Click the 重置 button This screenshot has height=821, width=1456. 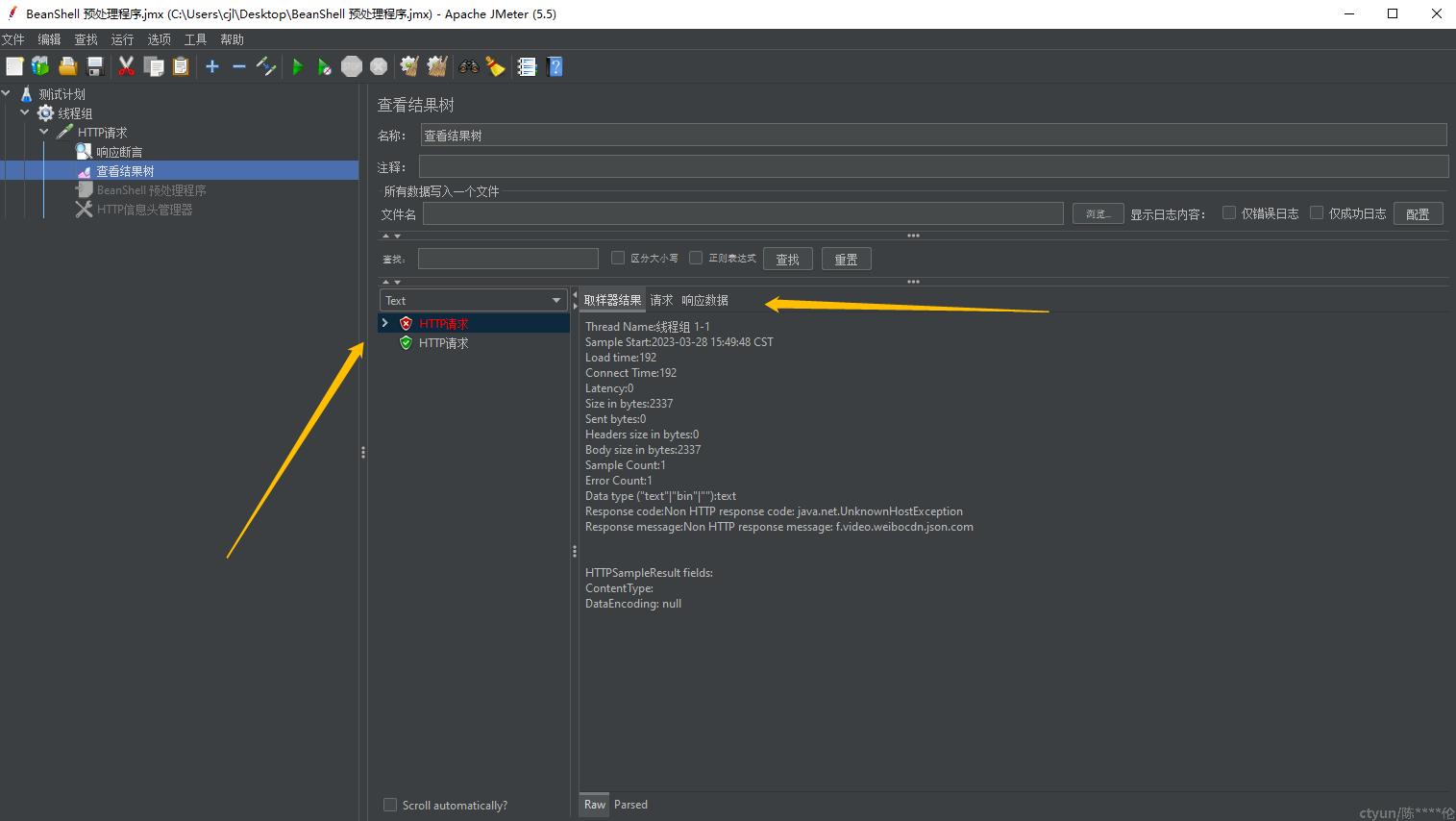point(846,259)
